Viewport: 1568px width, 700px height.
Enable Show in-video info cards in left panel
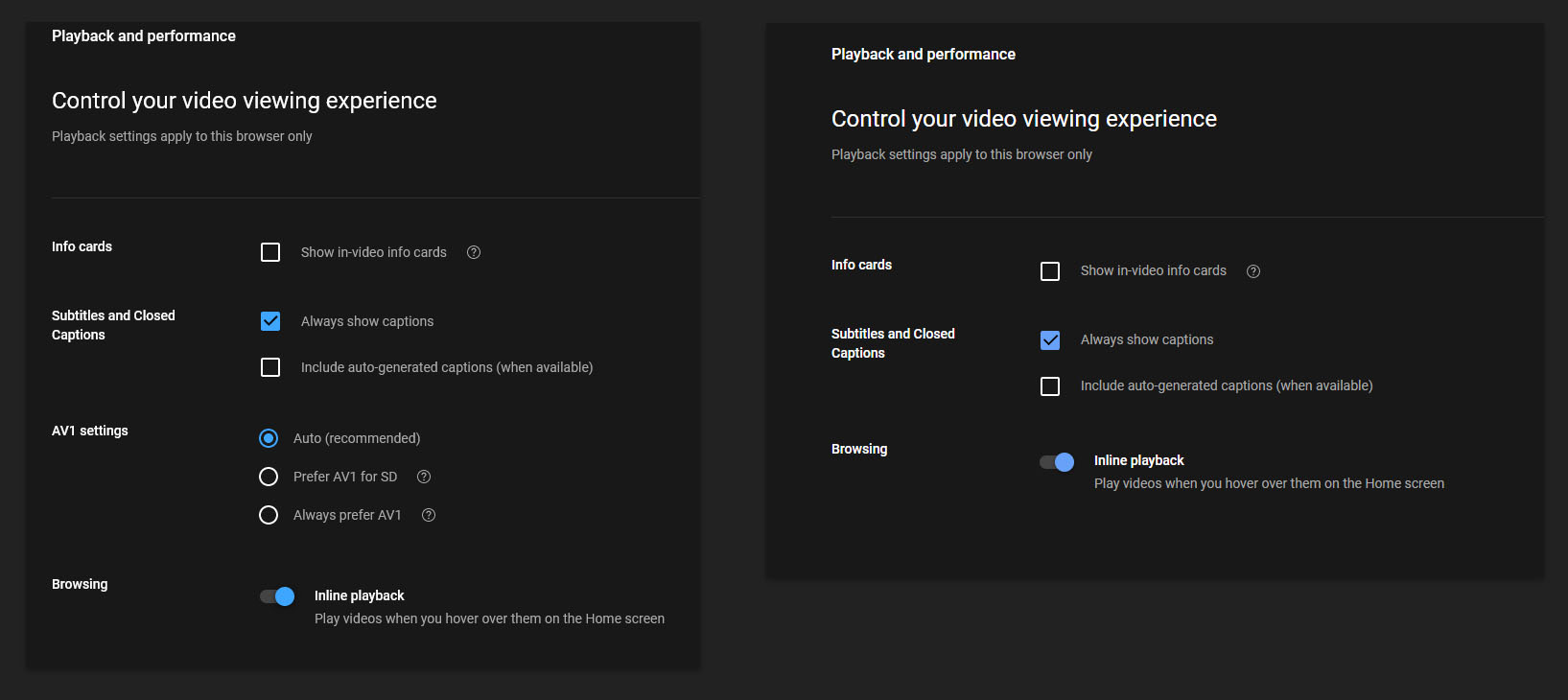(270, 252)
